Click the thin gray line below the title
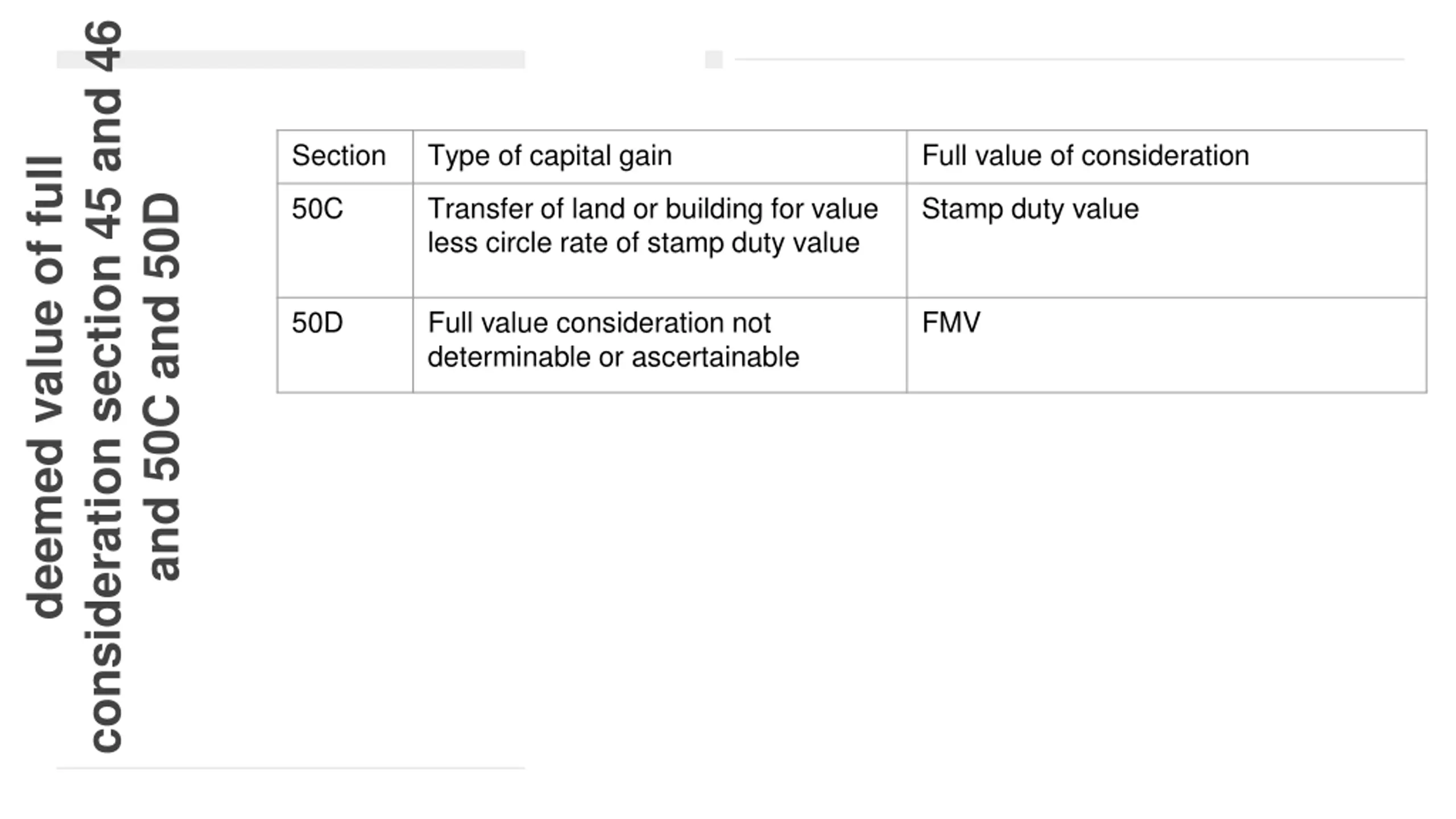Viewport: 1456px width, 819px height. point(291,768)
